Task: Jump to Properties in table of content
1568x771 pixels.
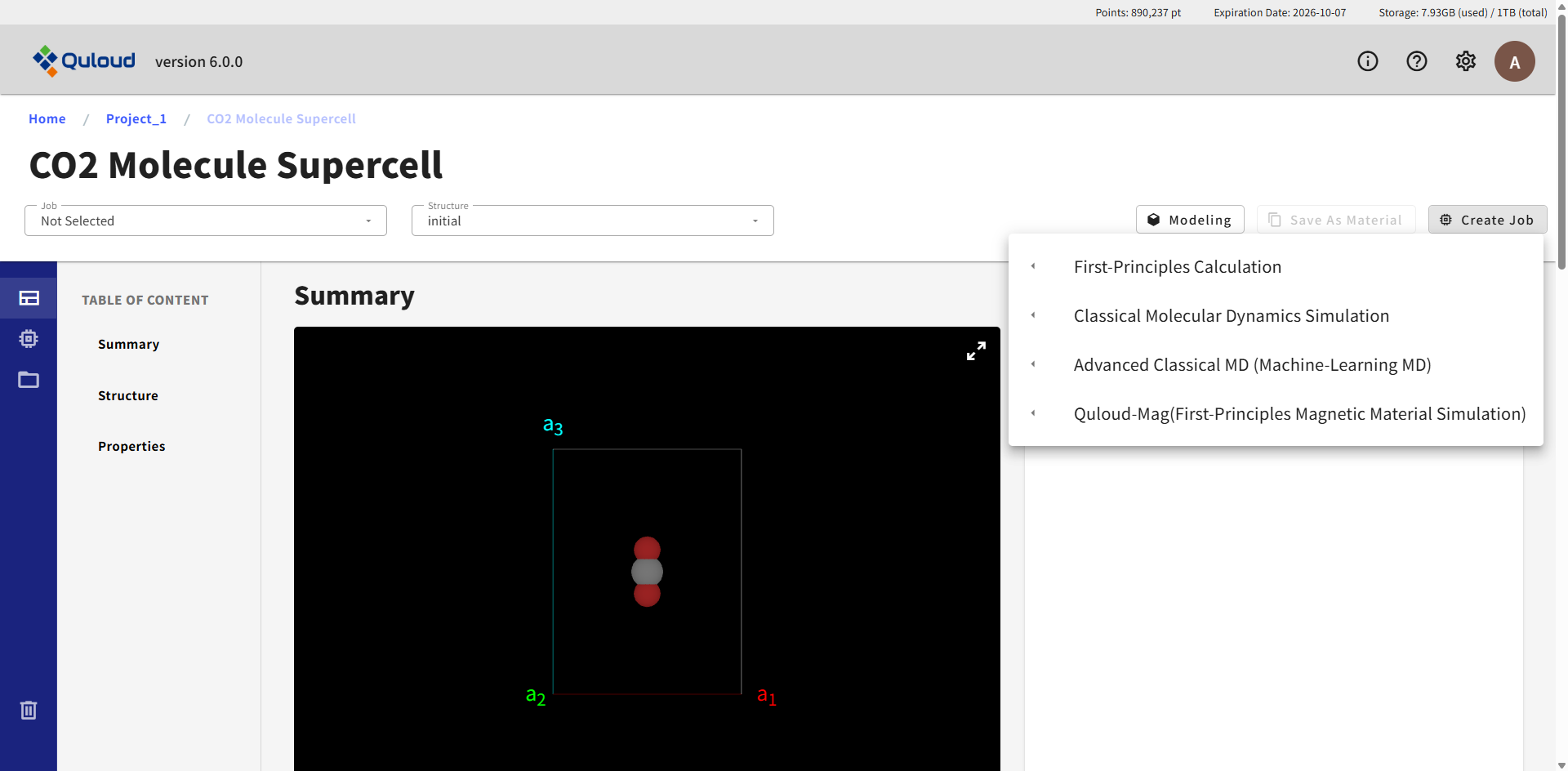Action: point(131,446)
